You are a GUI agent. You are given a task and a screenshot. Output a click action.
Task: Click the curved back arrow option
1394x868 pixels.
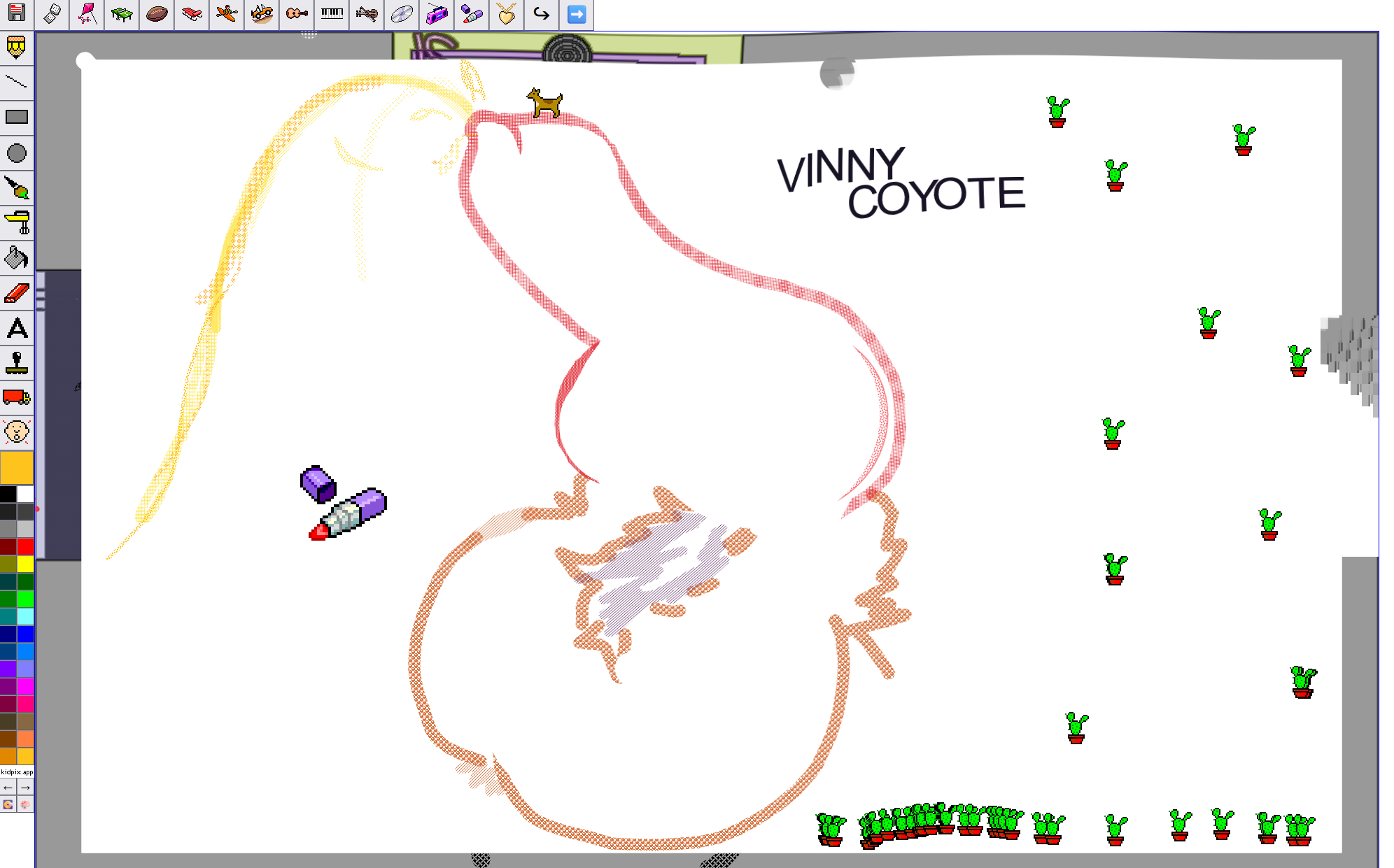(x=541, y=14)
